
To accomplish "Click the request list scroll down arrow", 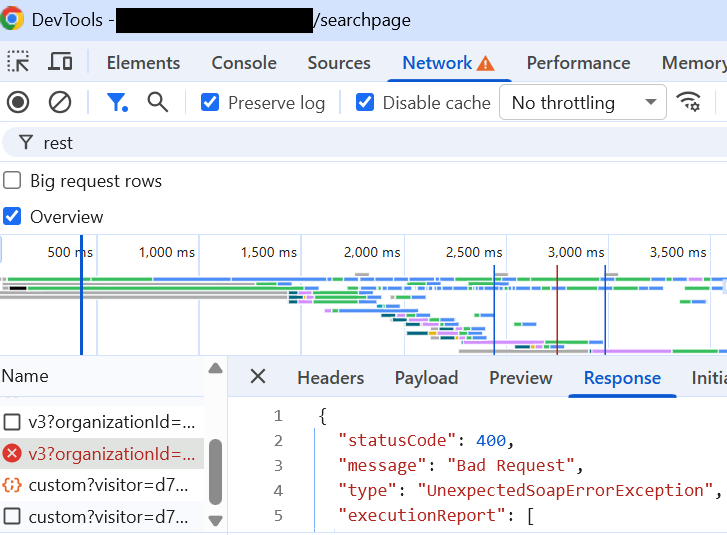I will [215, 521].
